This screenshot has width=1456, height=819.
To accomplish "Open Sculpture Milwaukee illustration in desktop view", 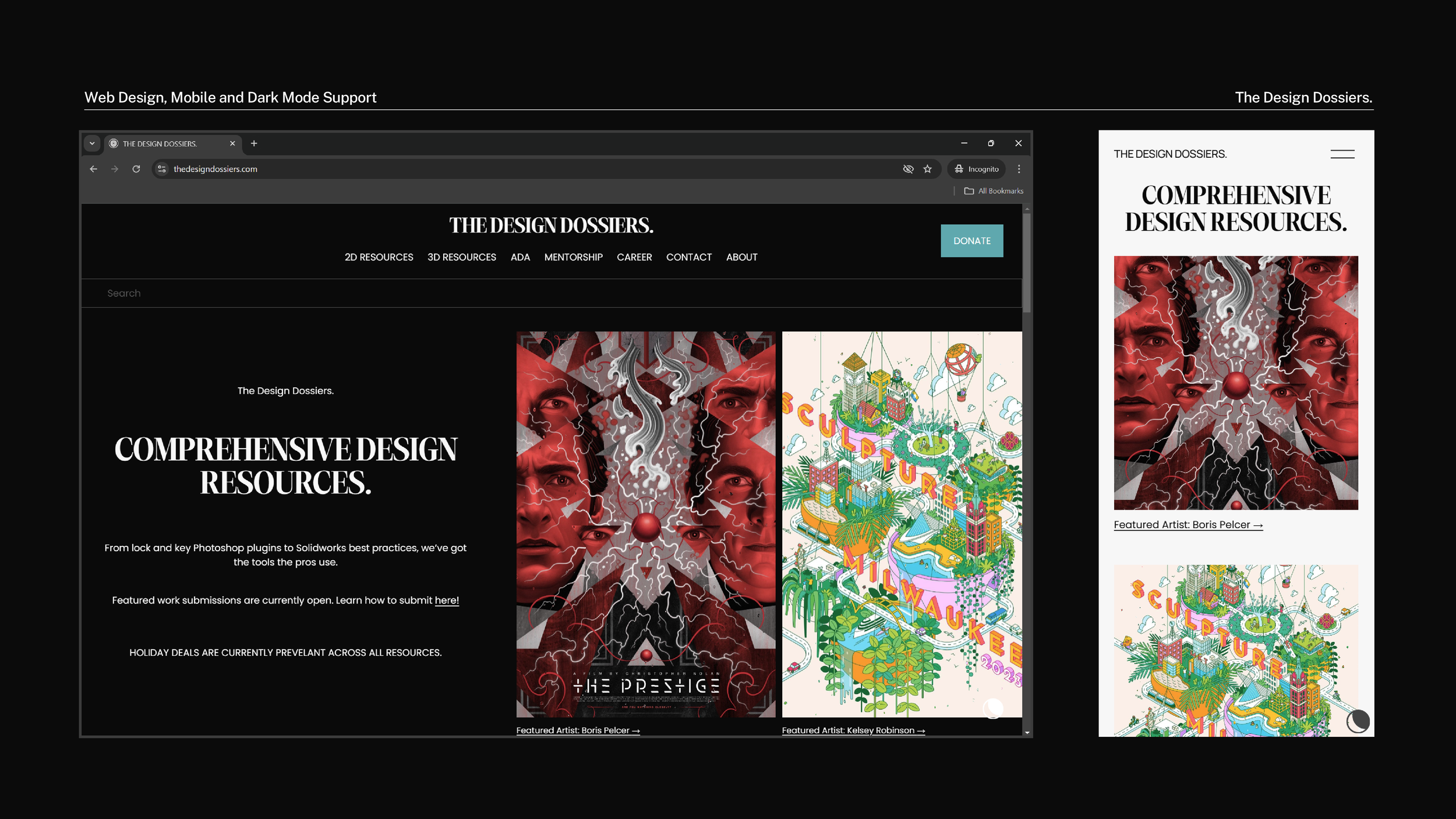I will [902, 524].
